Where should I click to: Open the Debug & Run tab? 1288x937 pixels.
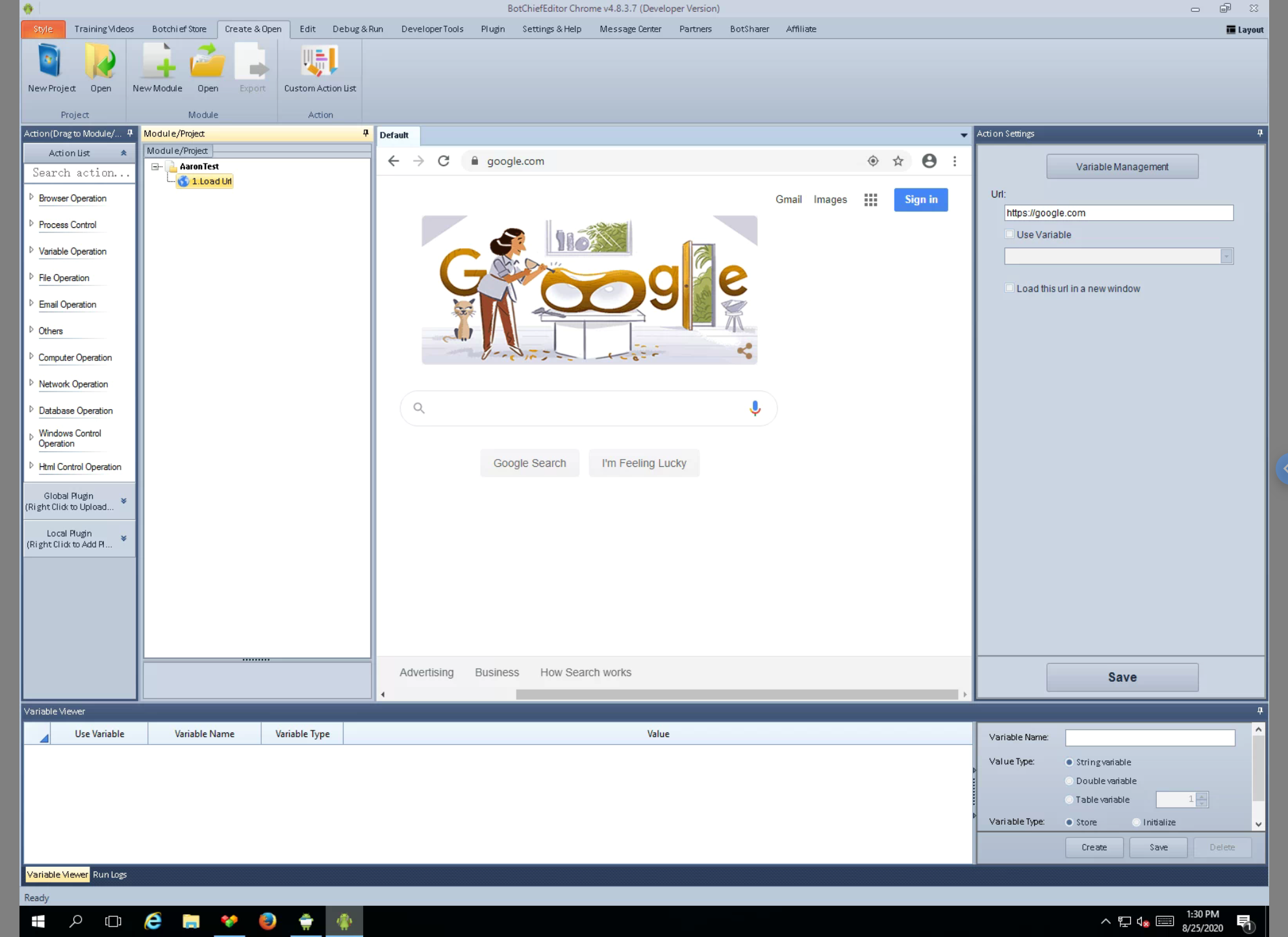point(357,29)
